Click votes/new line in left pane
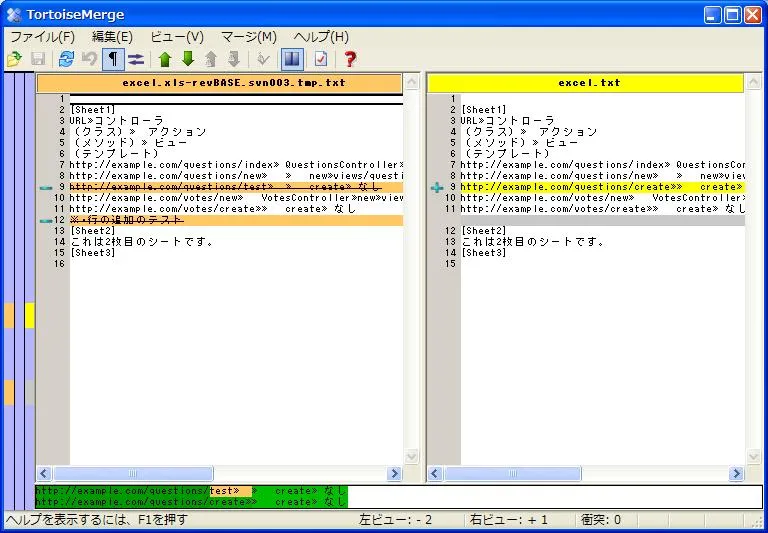The image size is (768, 533). 236,198
